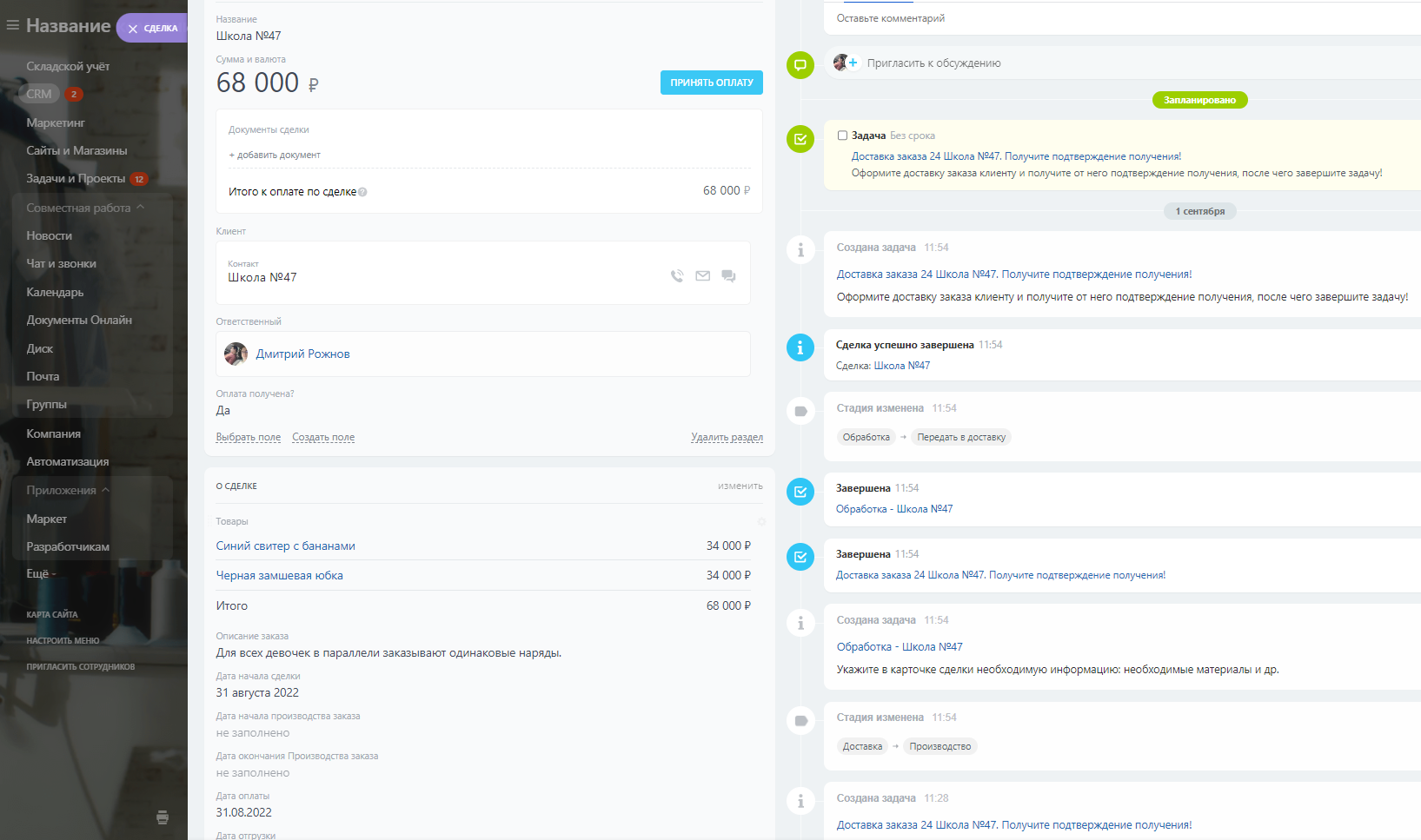The height and width of the screenshot is (840, 1421).
Task: Collapse the Совместная работа section
Action: tap(140, 208)
